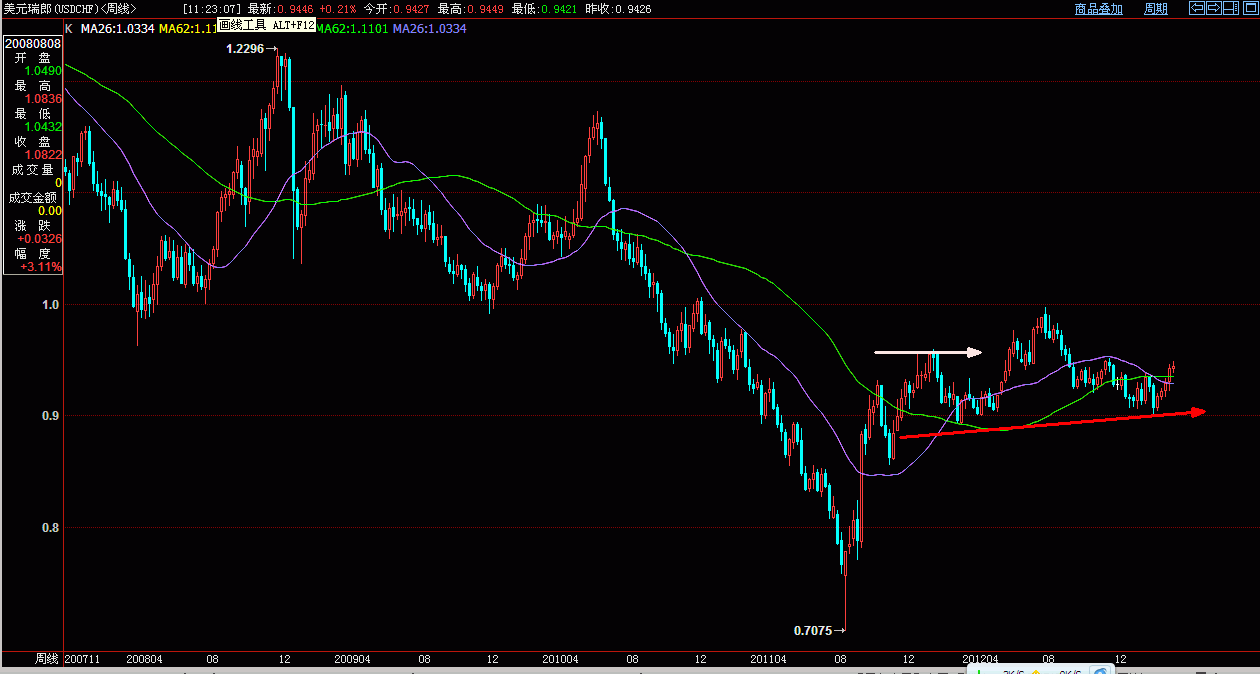Click the full-window chart icon

coord(1251,8)
